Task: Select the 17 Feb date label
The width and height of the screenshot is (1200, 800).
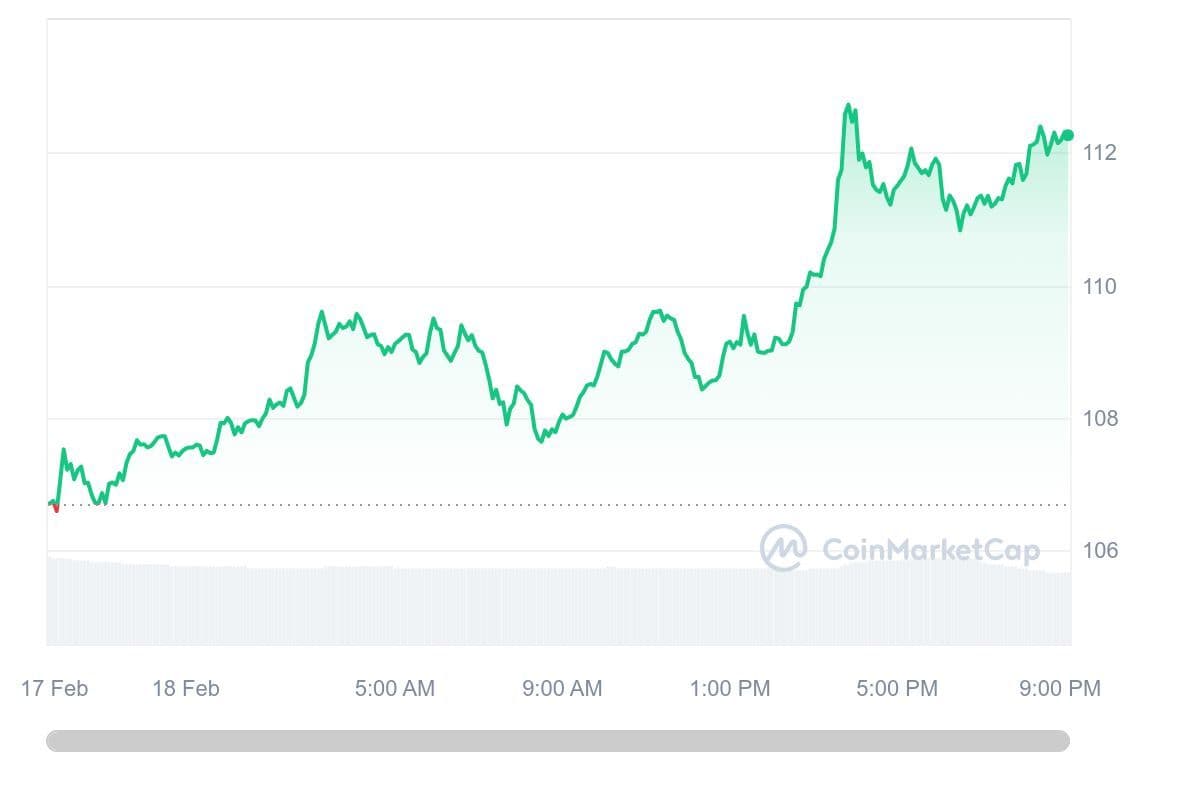Action: (54, 689)
